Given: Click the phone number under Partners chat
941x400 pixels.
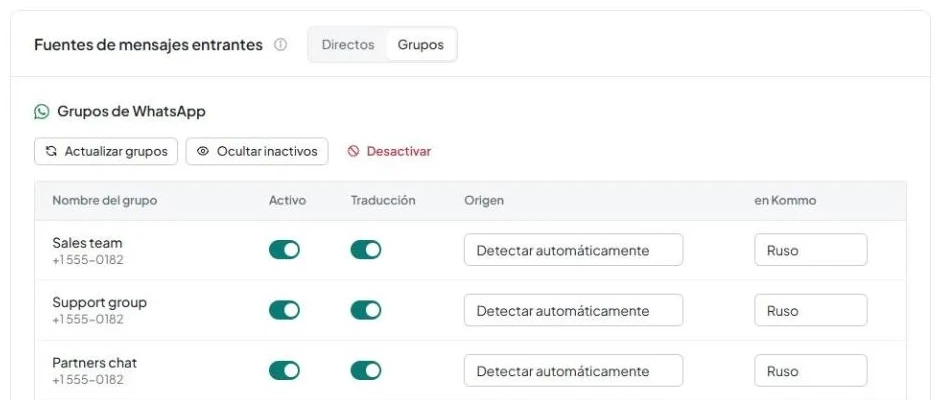Looking at the screenshot, I should tap(88, 380).
